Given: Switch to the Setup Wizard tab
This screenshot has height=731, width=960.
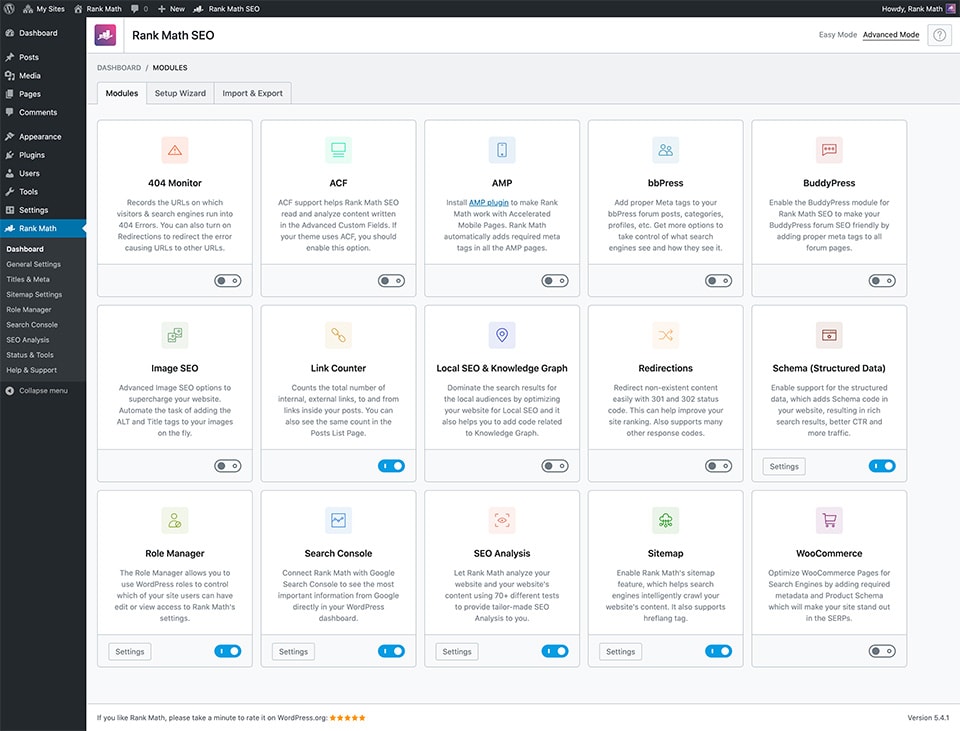Looking at the screenshot, I should (180, 93).
